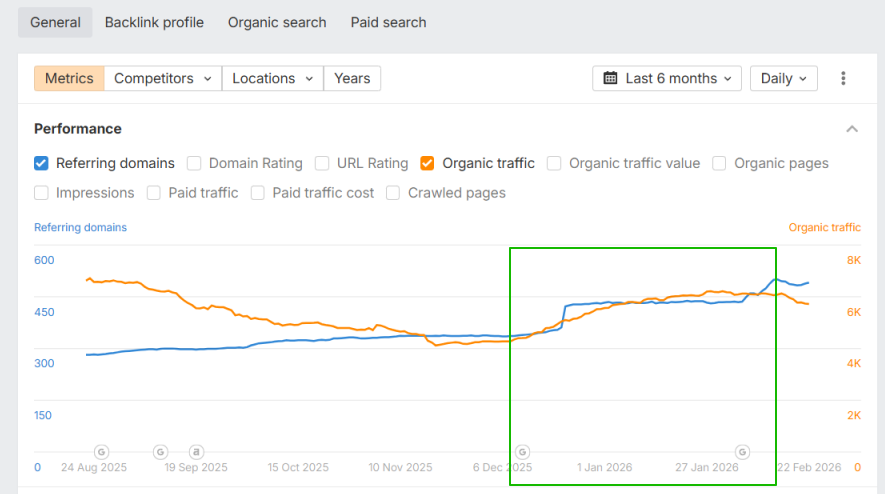Open the Competitors dropdown
The image size is (885, 494).
point(163,78)
